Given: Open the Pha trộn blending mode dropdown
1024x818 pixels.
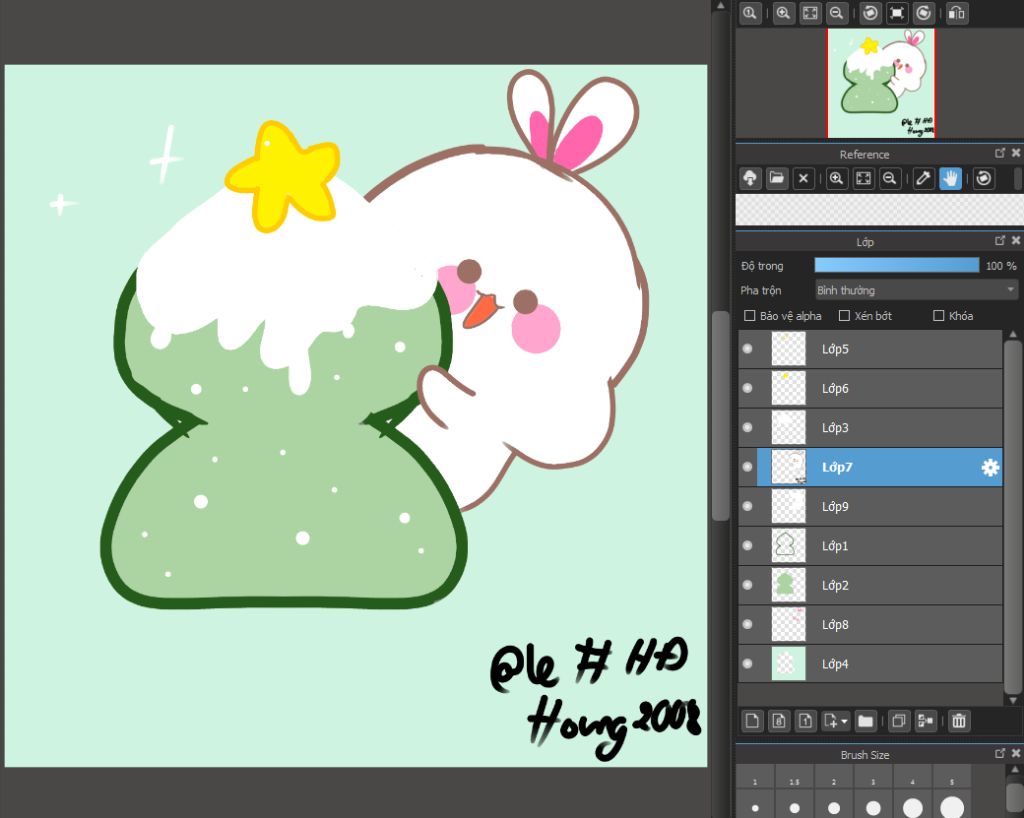Looking at the screenshot, I should click(916, 290).
